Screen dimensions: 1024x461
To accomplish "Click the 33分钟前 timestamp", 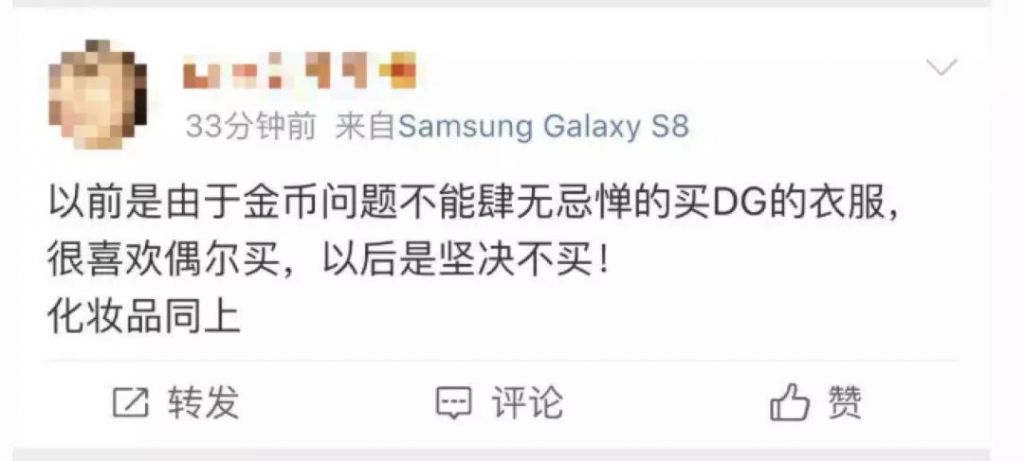I will 251,127.
